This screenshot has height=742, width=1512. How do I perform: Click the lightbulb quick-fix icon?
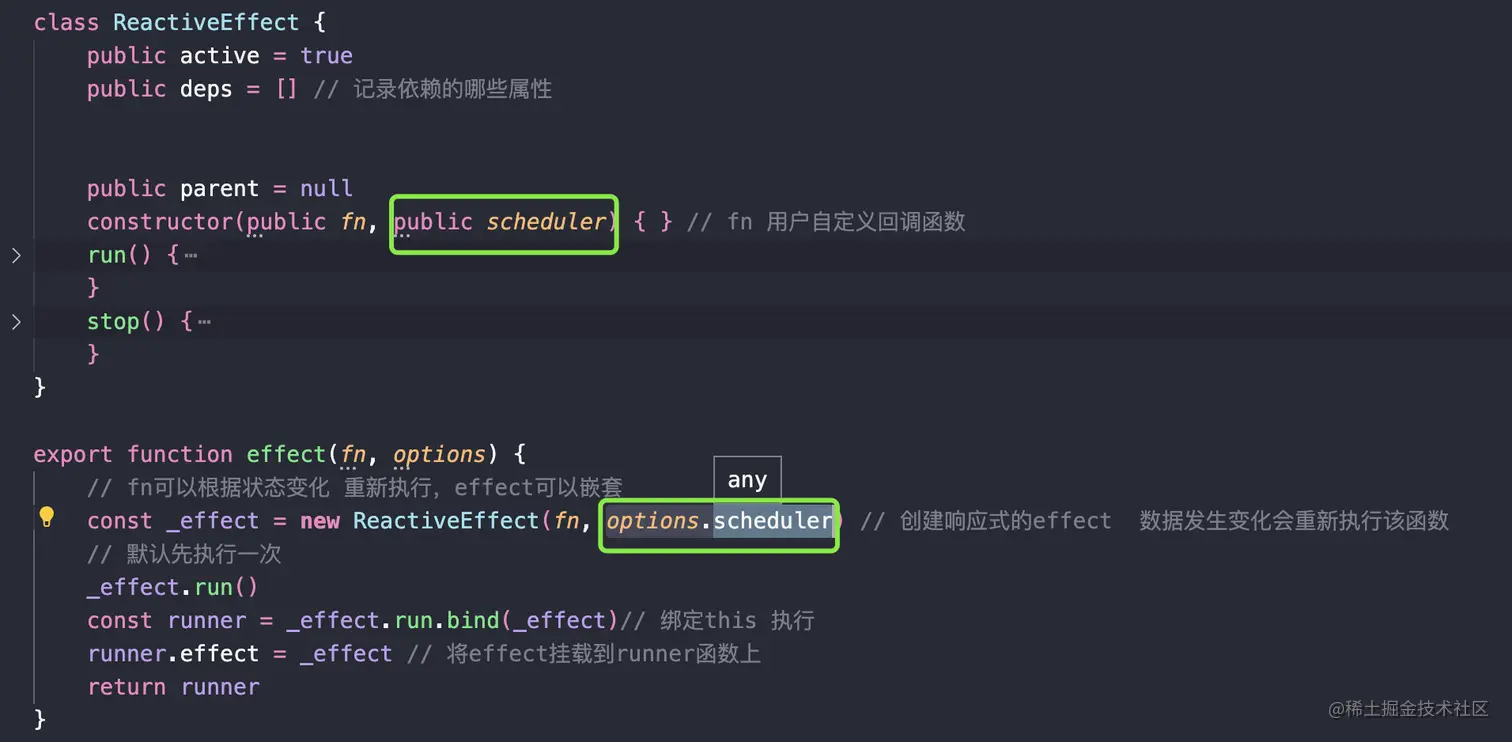46,517
